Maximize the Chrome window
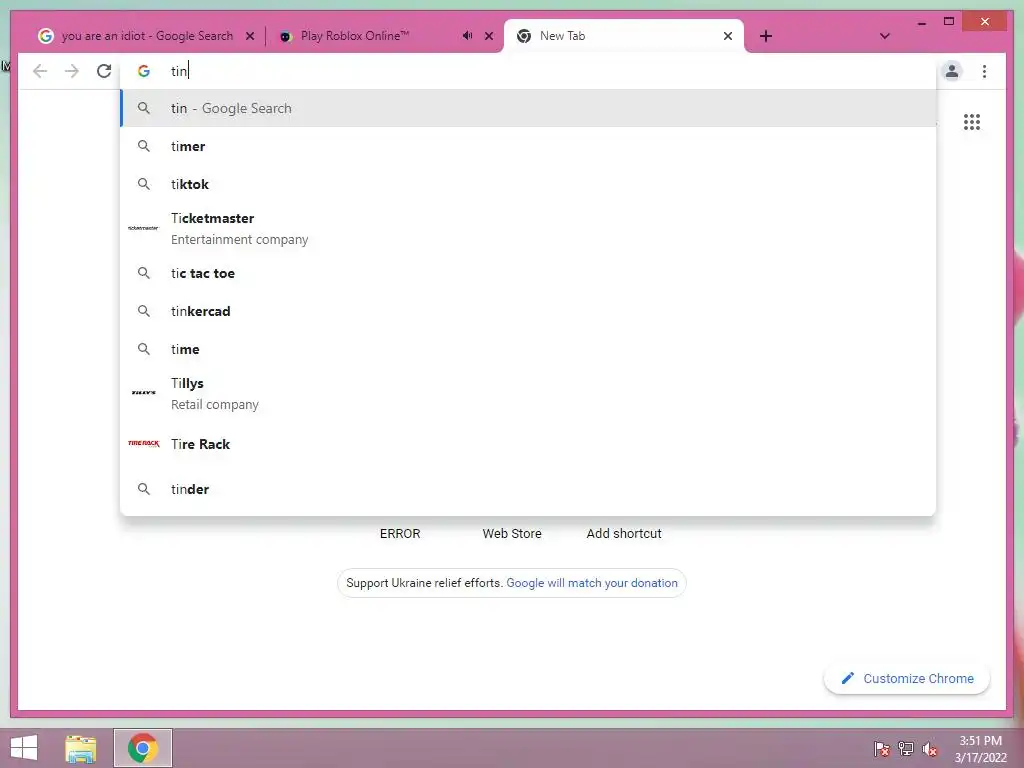The width and height of the screenshot is (1024, 768). [x=949, y=22]
